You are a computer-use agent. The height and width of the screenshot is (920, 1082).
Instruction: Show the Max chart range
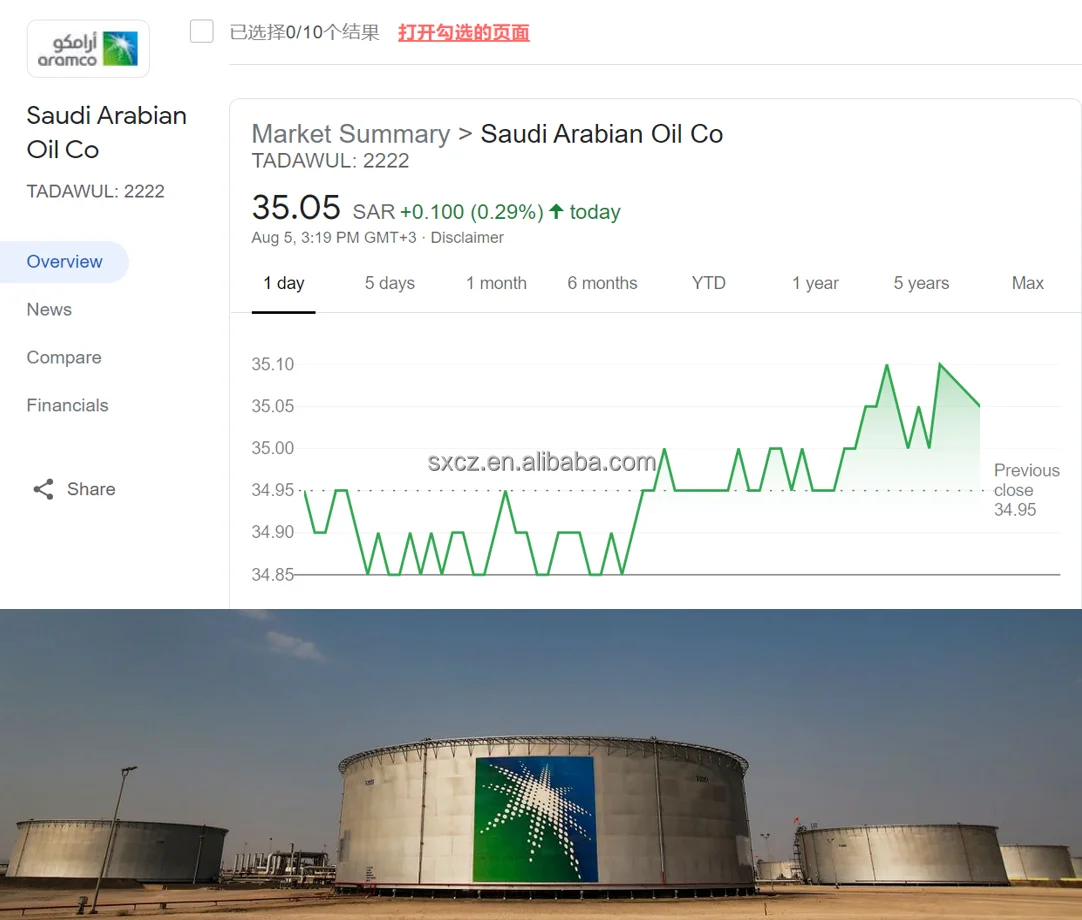click(1027, 283)
